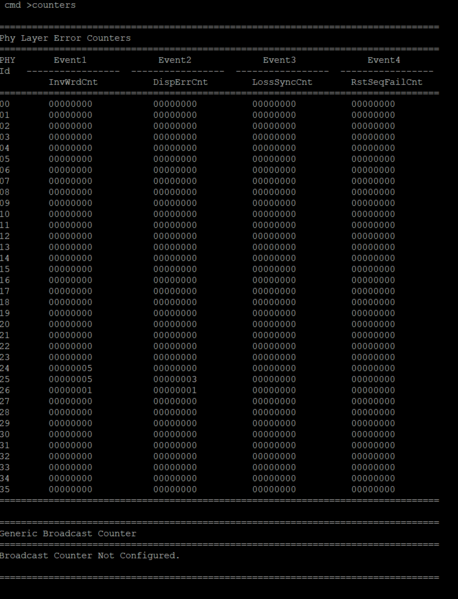The height and width of the screenshot is (599, 458).
Task: Click InvWrdCnt value 00000001 for PHY 26
Action: 70,390
